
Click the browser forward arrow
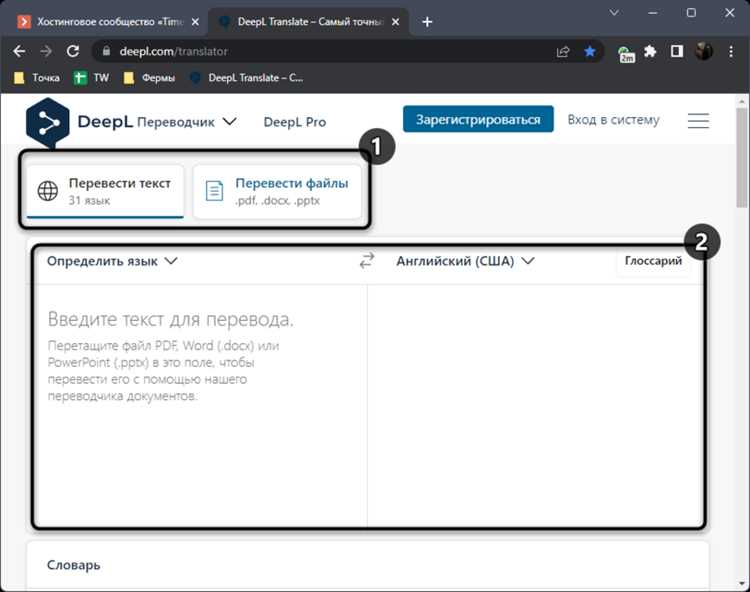point(46,51)
